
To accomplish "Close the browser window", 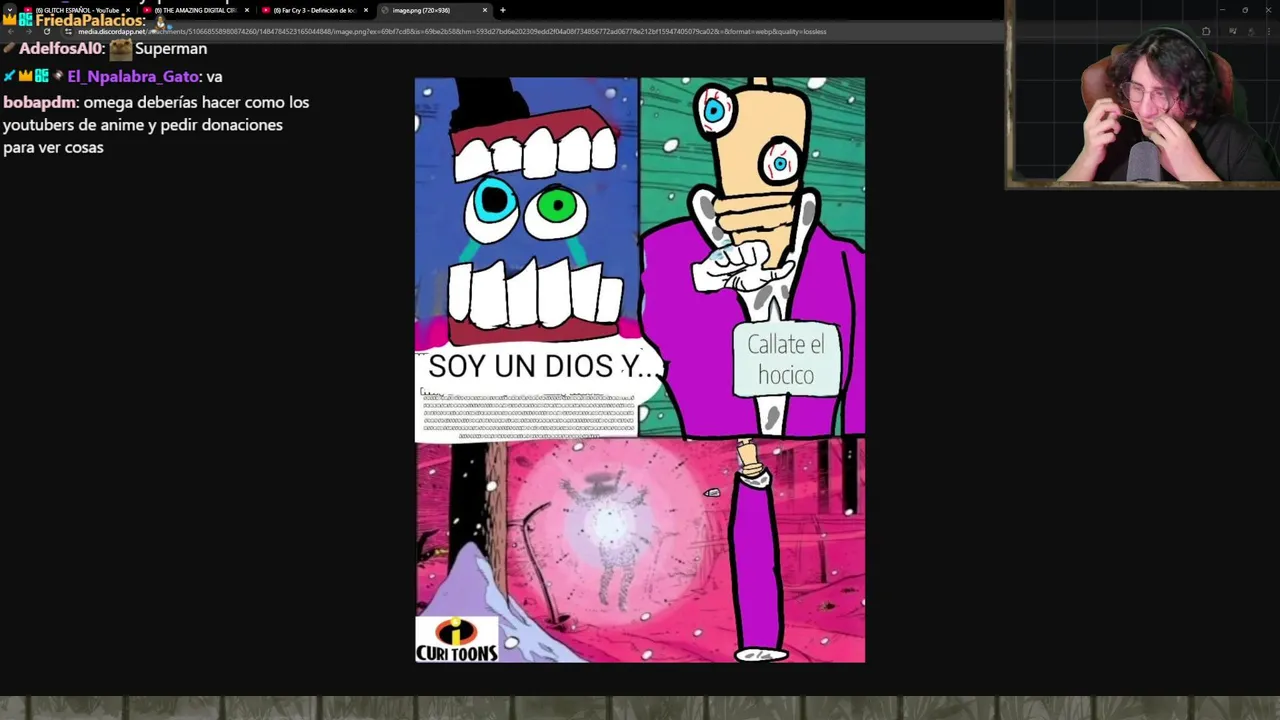I will point(1268,10).
